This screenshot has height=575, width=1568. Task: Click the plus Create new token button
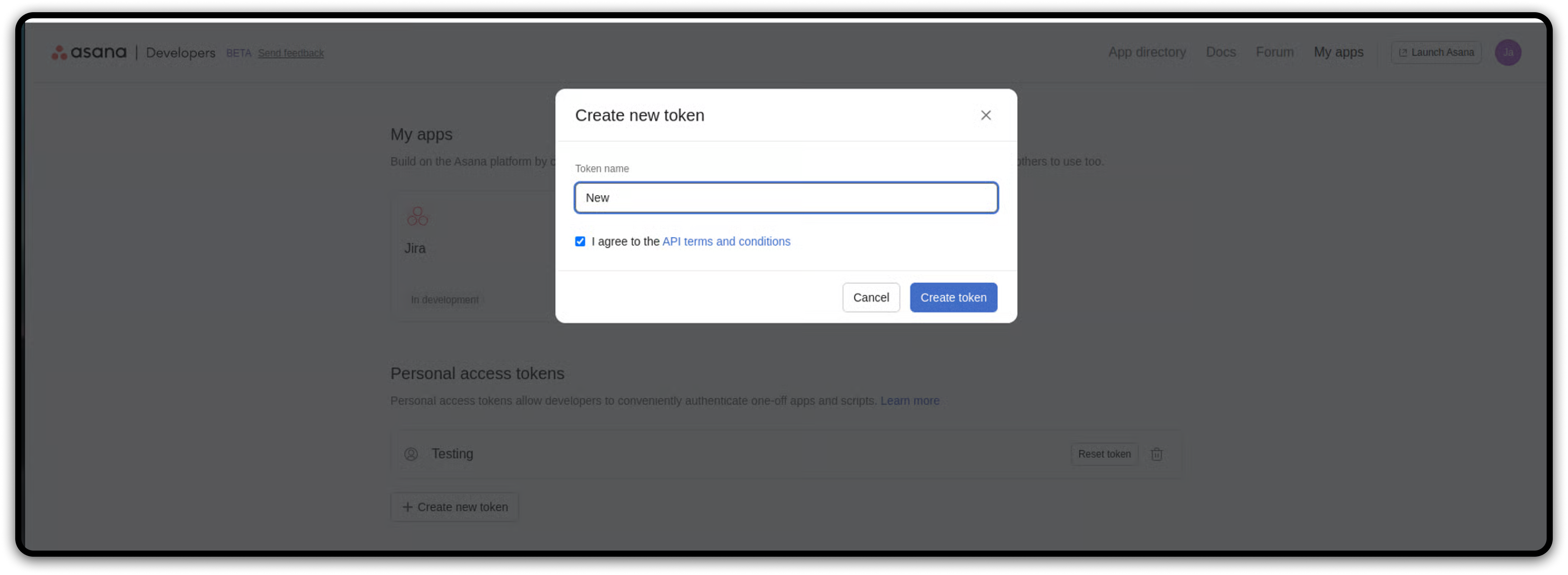click(x=454, y=507)
